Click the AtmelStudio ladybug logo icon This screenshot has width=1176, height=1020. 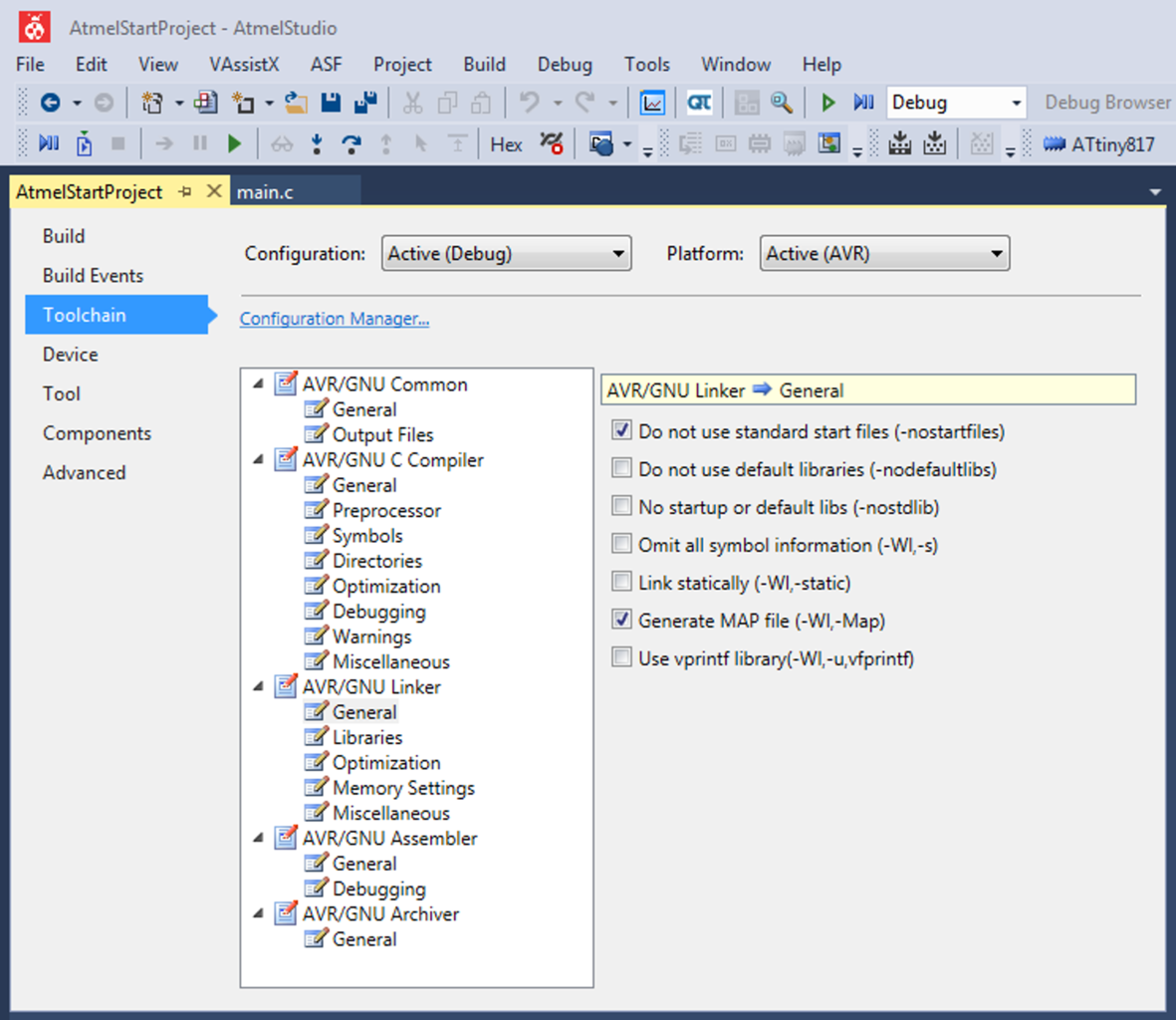tap(35, 28)
